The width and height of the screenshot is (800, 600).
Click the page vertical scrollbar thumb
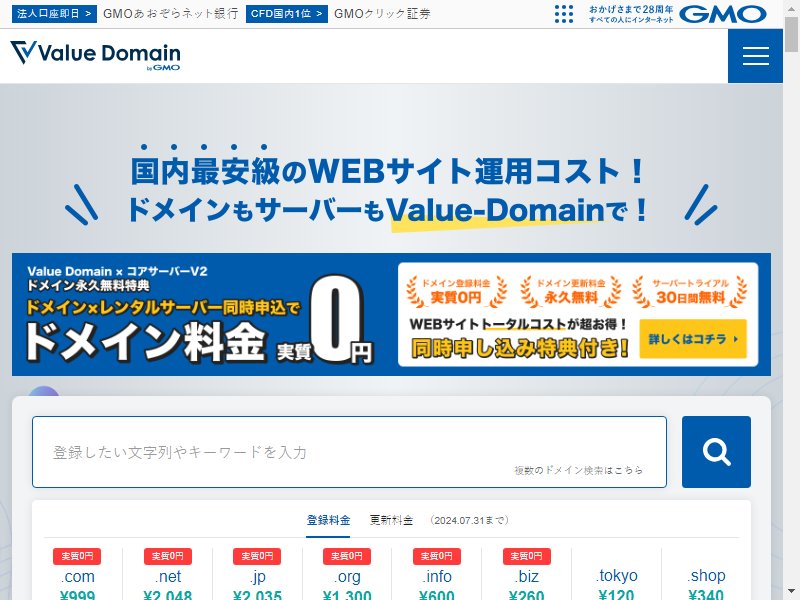(x=791, y=33)
